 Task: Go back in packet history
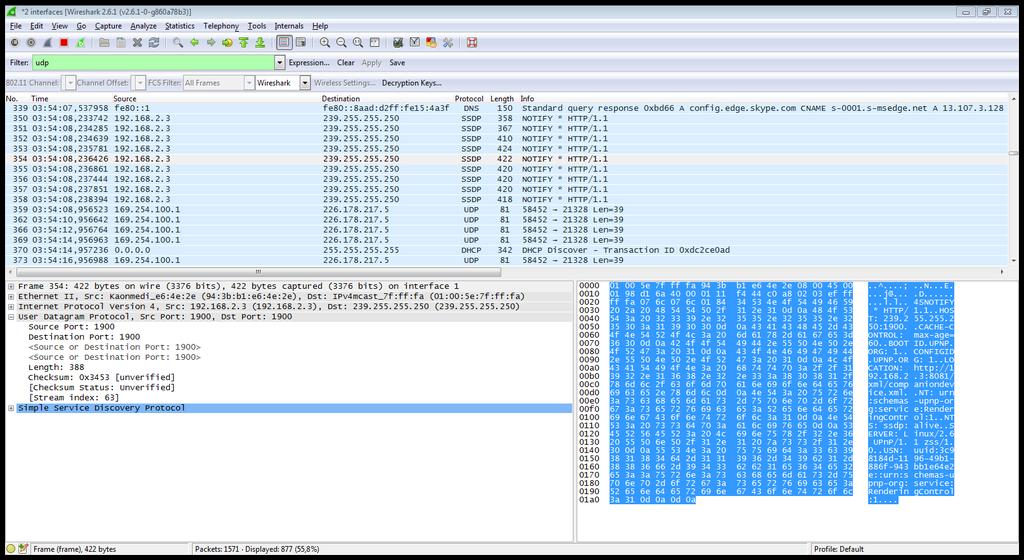point(194,42)
